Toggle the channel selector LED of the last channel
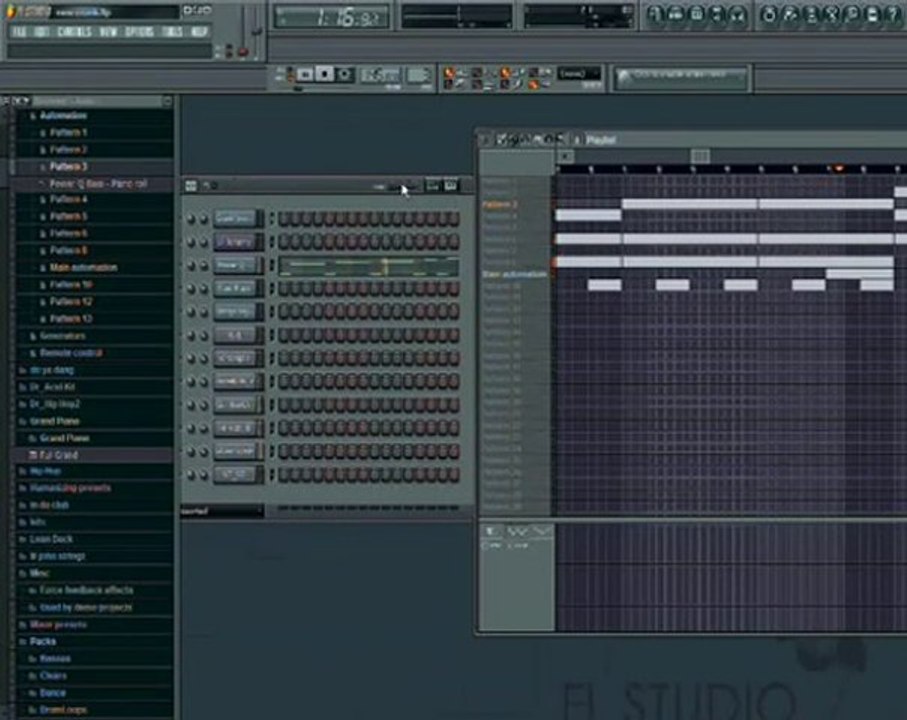Viewport: 907px width, 720px height. tap(271, 475)
